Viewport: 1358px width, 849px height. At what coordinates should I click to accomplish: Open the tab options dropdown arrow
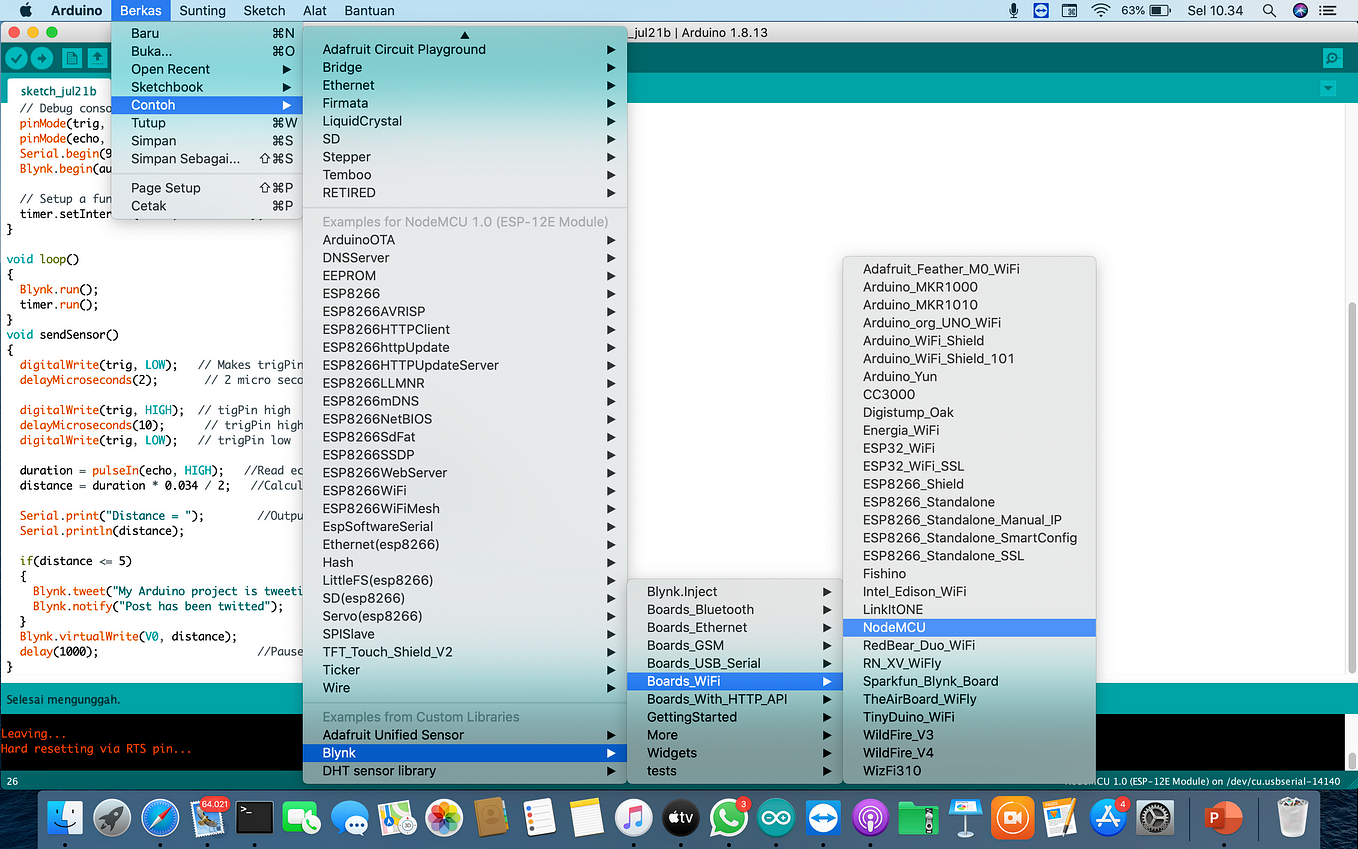coord(1328,88)
